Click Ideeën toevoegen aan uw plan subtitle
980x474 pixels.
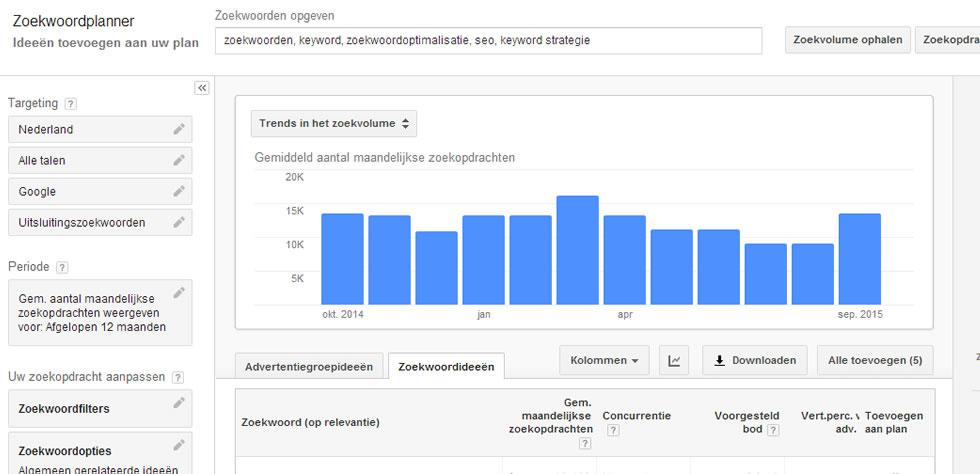point(106,43)
